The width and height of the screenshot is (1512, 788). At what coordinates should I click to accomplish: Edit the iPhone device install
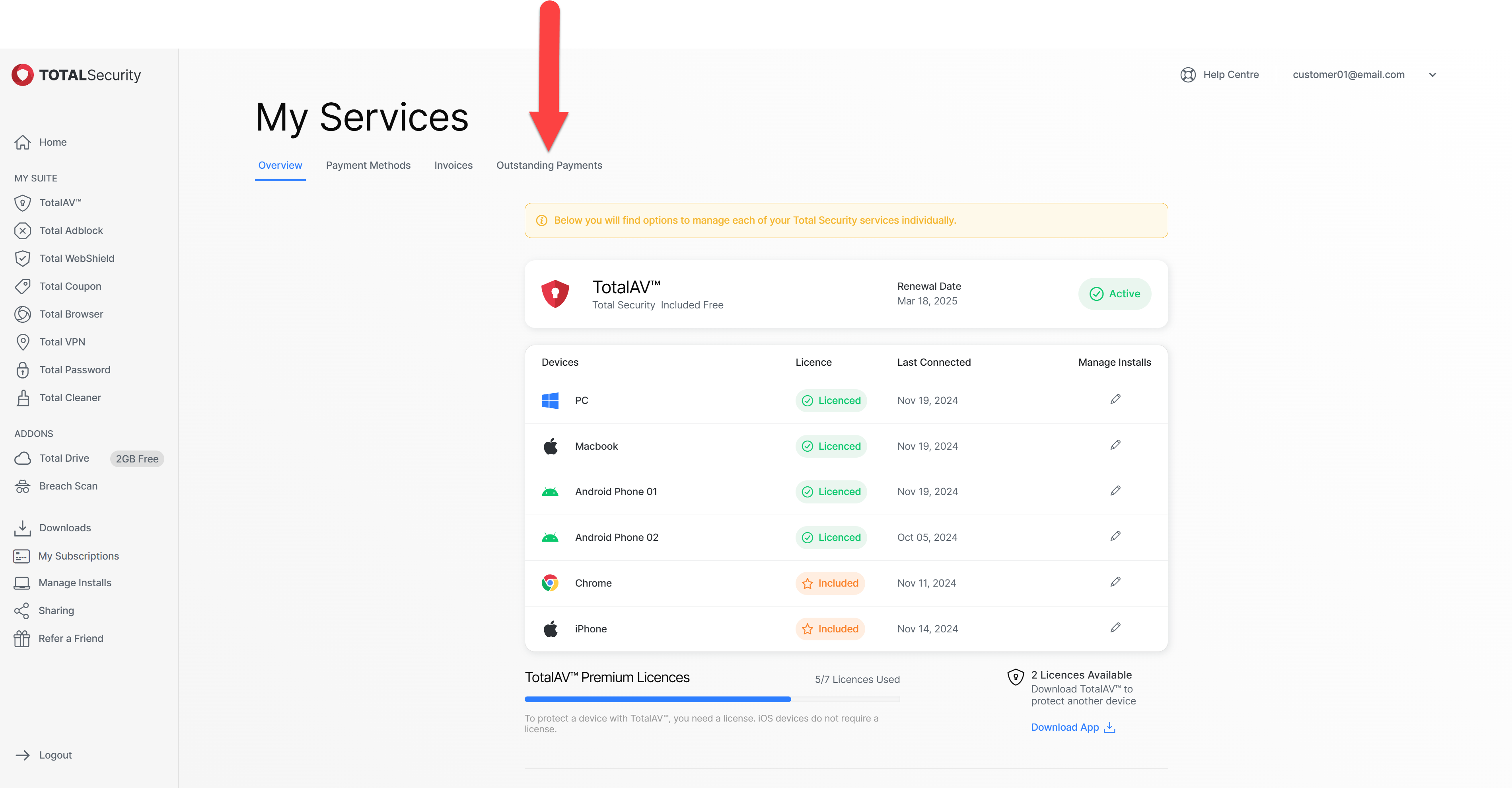[x=1115, y=628]
